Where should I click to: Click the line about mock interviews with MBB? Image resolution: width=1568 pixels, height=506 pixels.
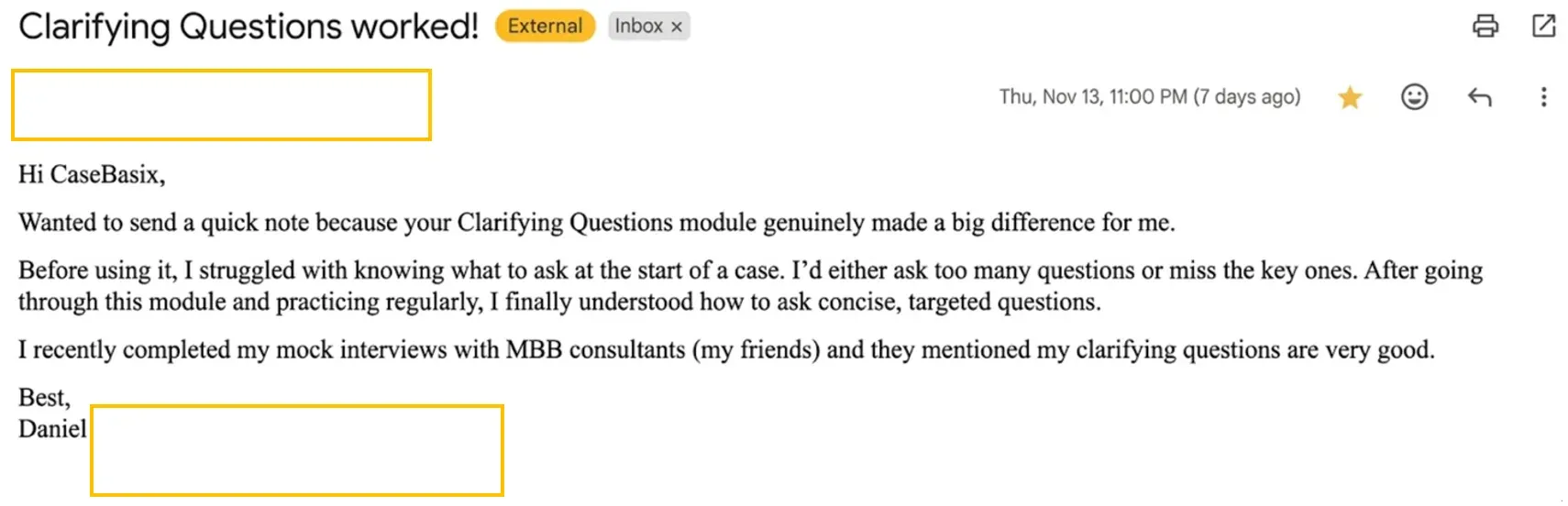(725, 350)
